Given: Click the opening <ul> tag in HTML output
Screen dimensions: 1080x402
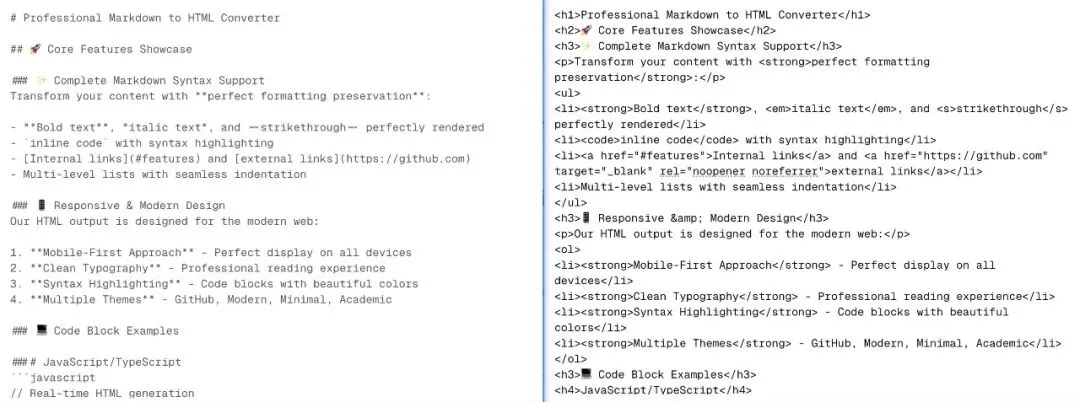Looking at the screenshot, I should click(568, 93).
